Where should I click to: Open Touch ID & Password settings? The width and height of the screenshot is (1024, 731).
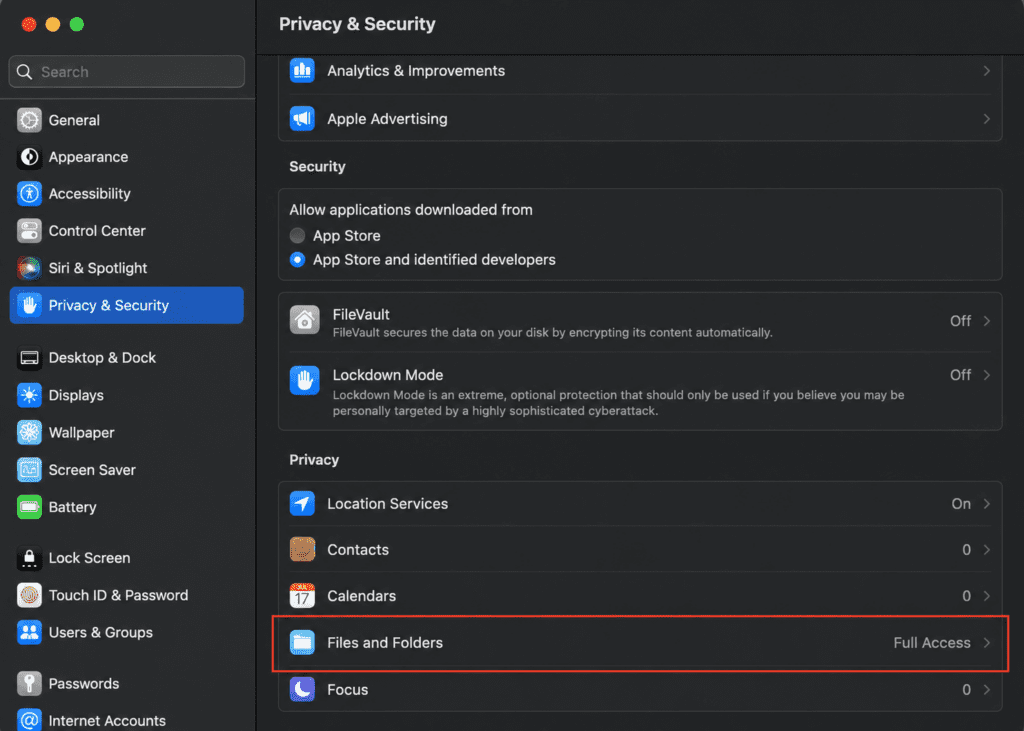(x=127, y=595)
